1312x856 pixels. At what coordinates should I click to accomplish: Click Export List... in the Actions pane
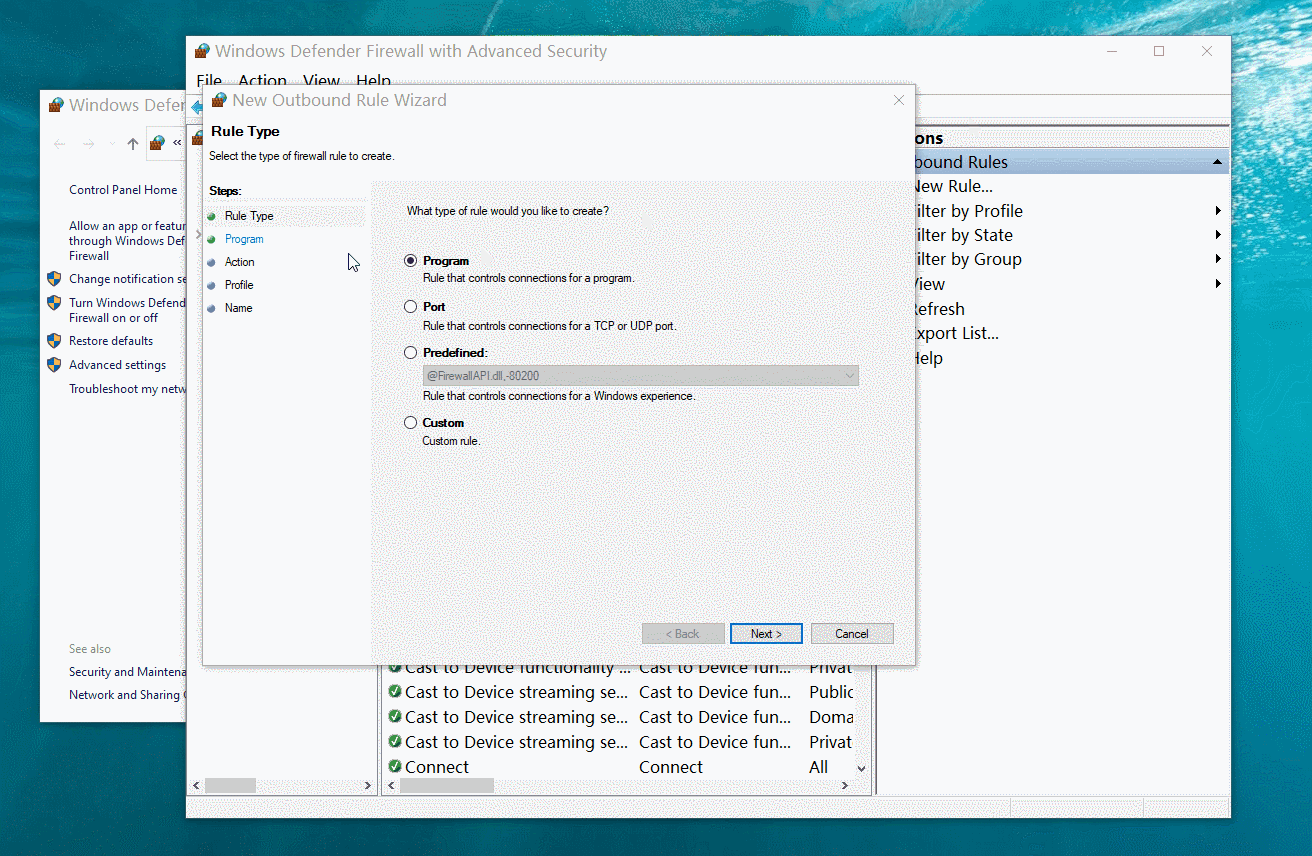click(956, 333)
